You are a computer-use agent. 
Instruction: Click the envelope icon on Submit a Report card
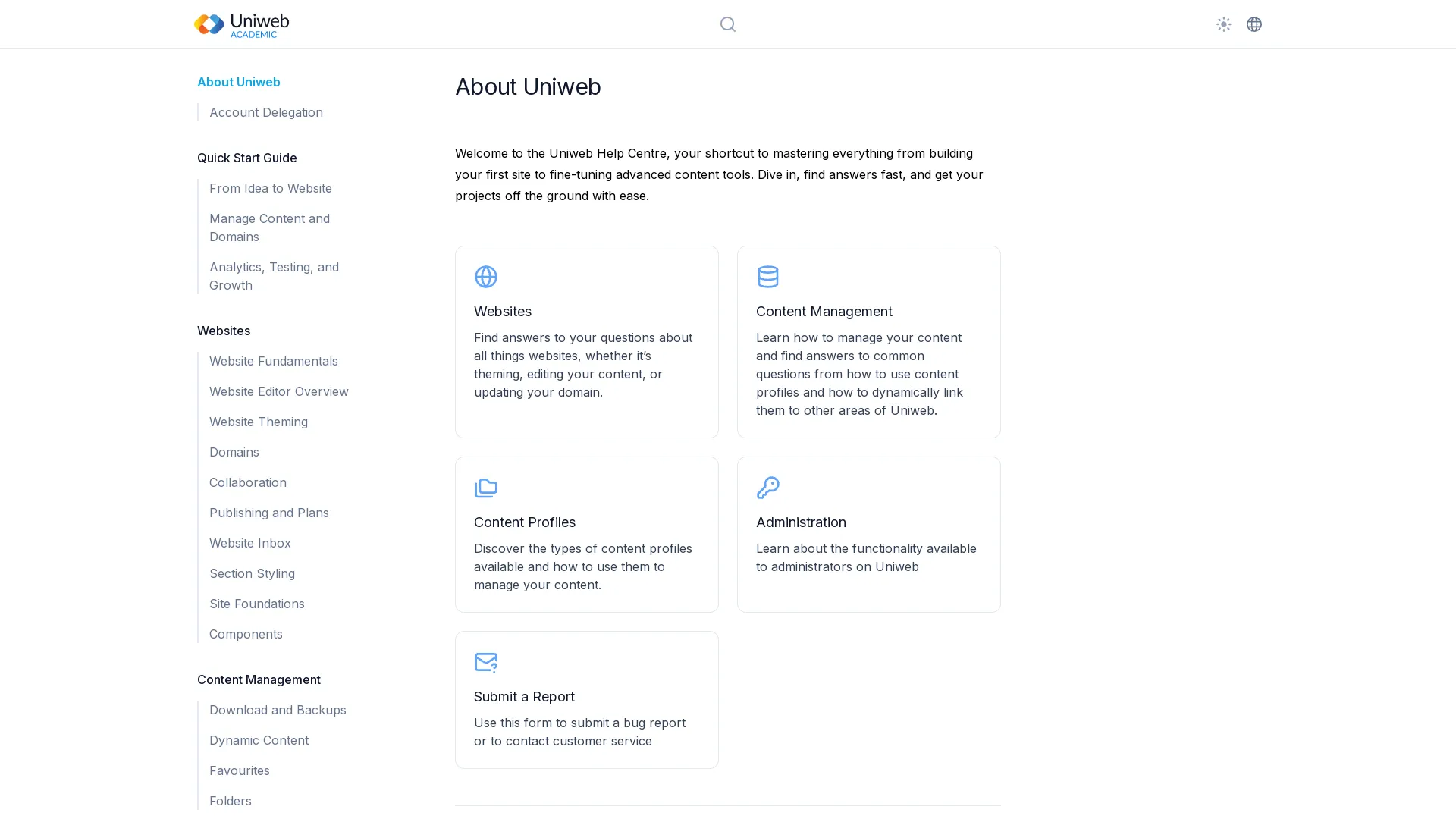pos(486,662)
